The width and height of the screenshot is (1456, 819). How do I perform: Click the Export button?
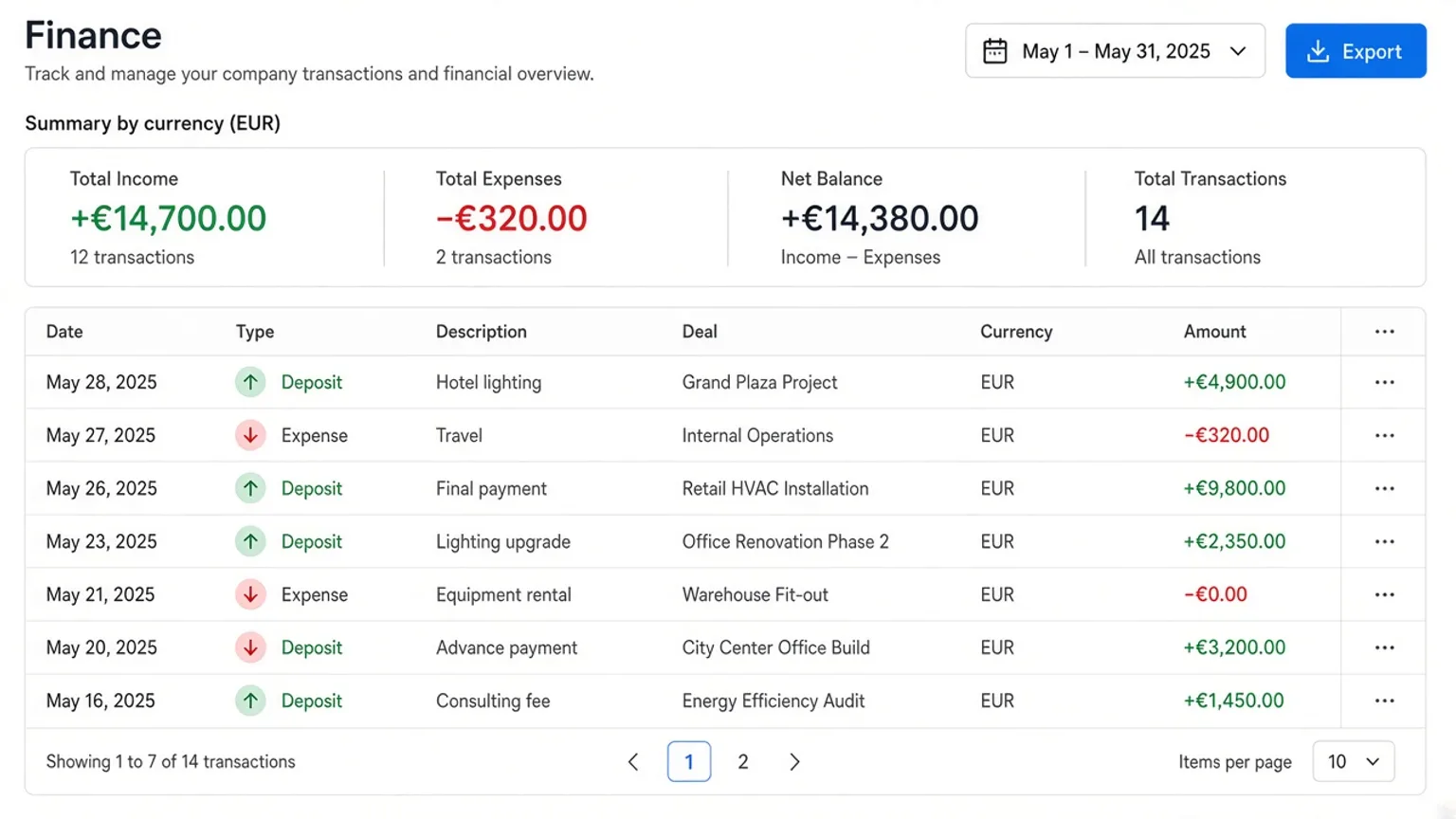click(1356, 51)
